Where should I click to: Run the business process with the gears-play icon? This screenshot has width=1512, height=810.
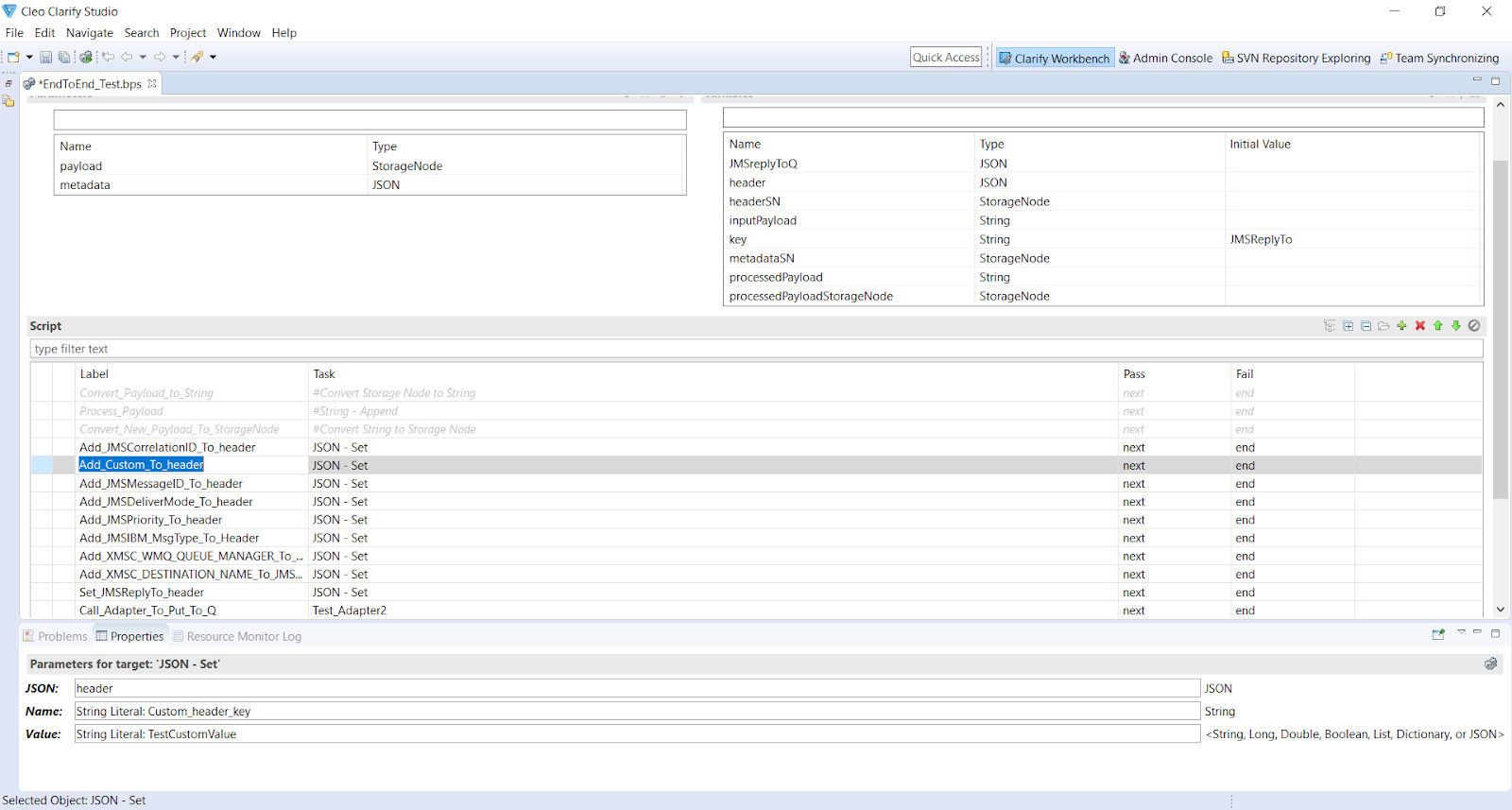point(86,57)
